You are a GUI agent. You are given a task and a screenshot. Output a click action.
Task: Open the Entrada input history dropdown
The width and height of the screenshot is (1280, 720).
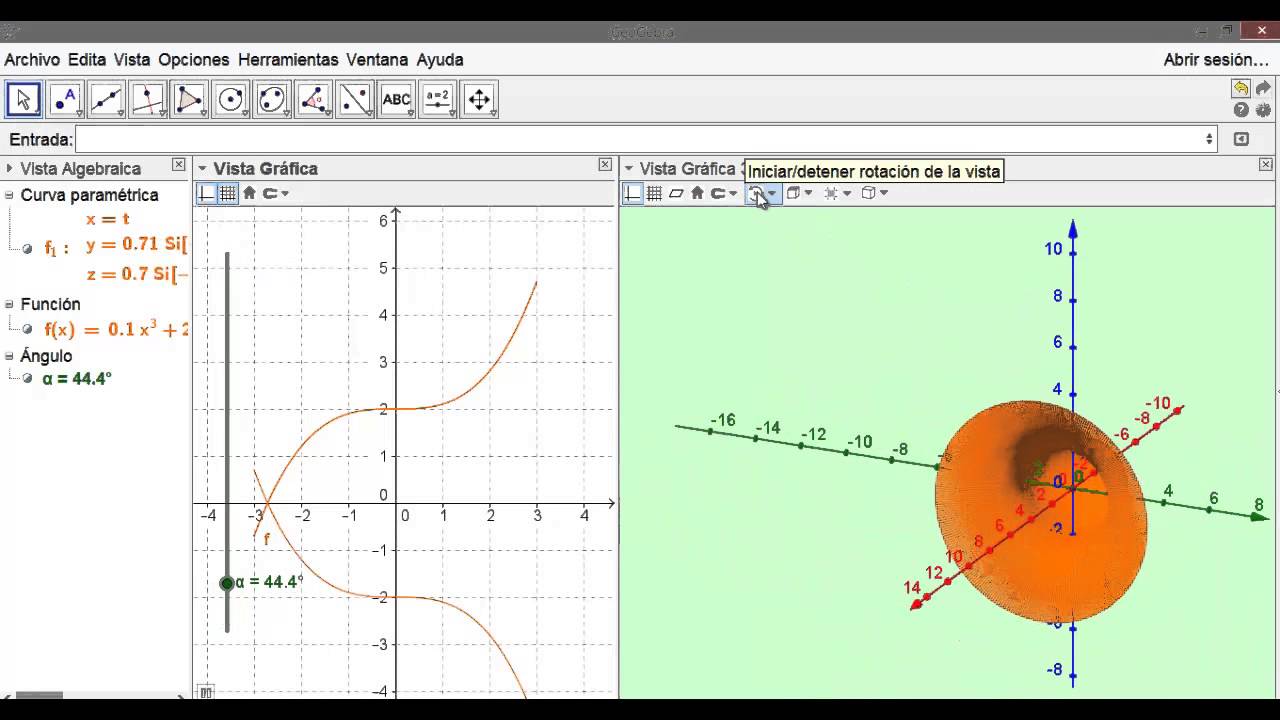coord(1209,139)
